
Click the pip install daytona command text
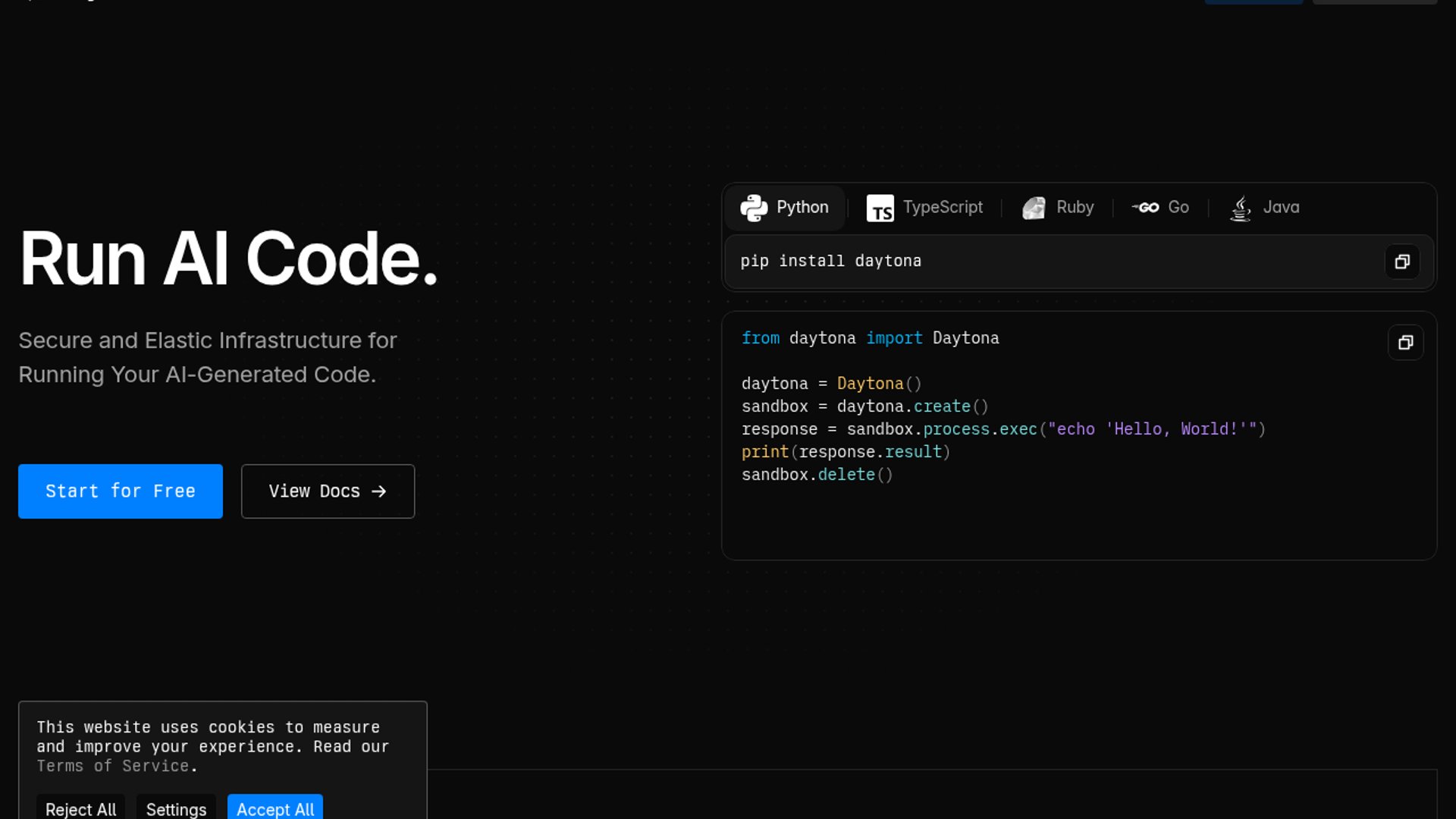(x=831, y=262)
